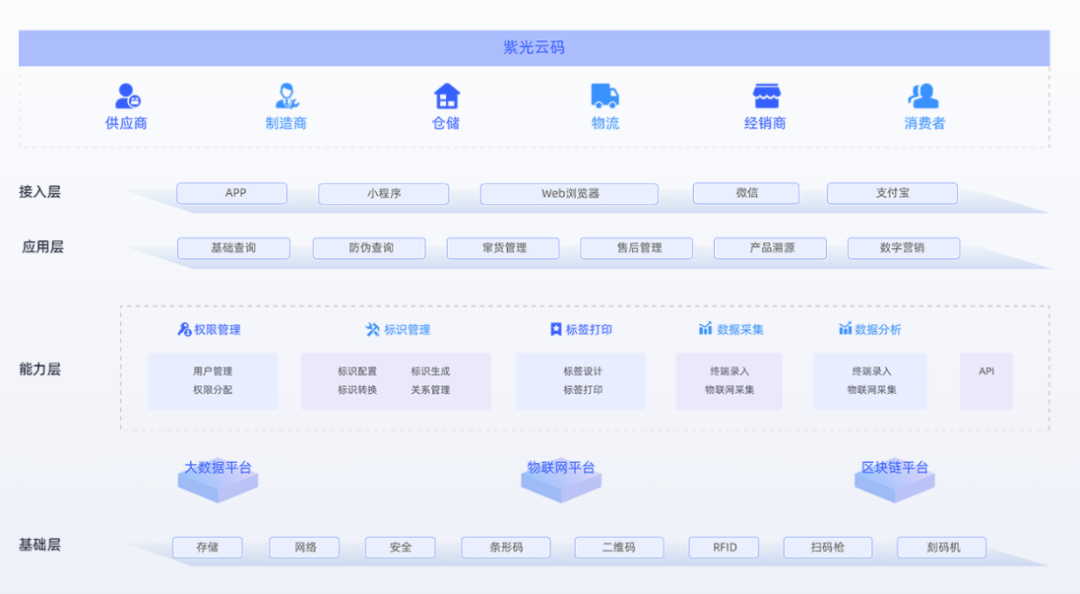Open the 售后管理 box
Viewport: 1080px width, 594px height.
(636, 248)
